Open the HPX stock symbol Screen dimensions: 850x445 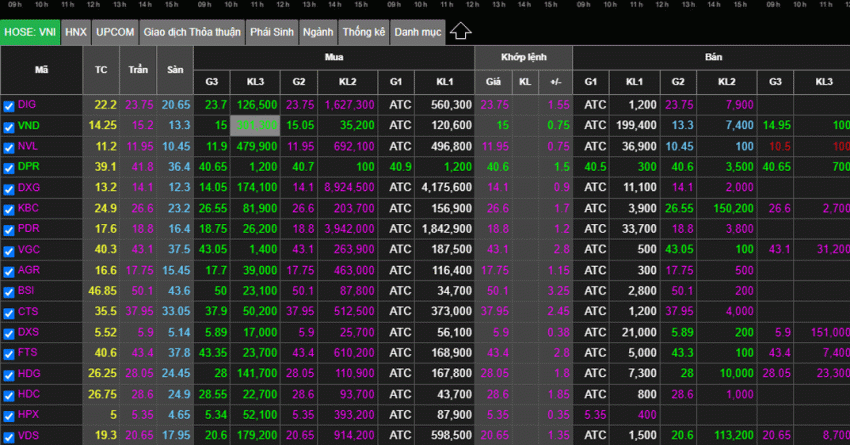28,414
